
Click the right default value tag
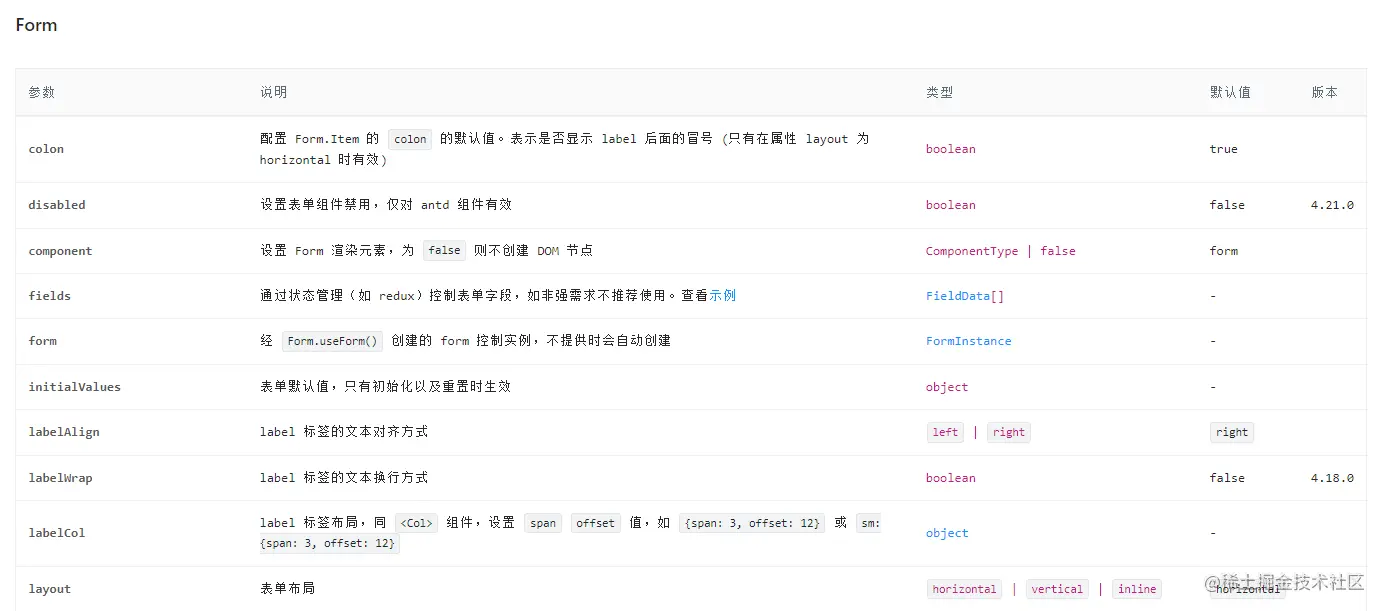pyautogui.click(x=1232, y=432)
